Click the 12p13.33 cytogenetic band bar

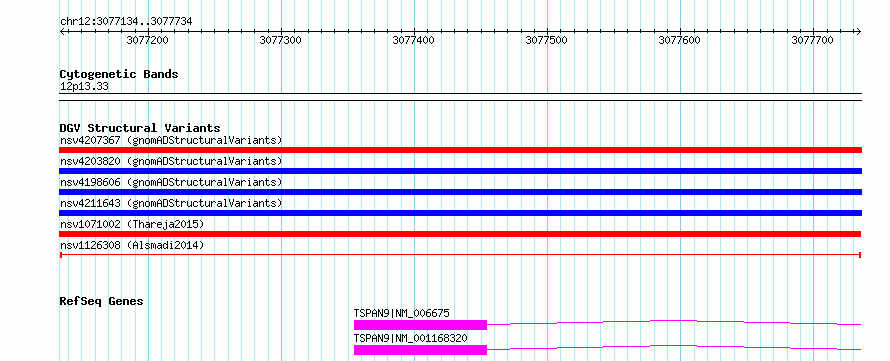(x=460, y=96)
